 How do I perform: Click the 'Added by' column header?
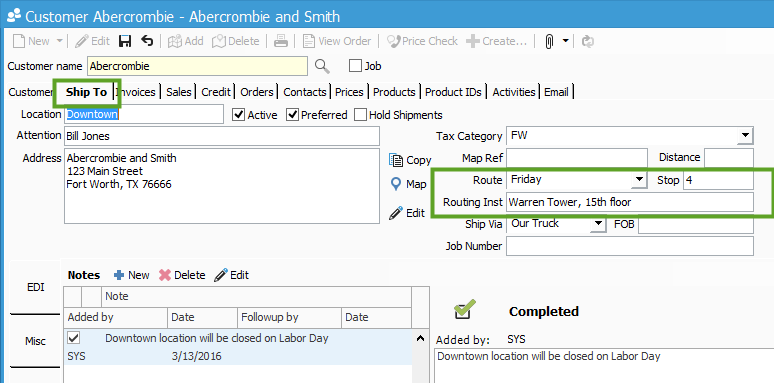click(116, 317)
